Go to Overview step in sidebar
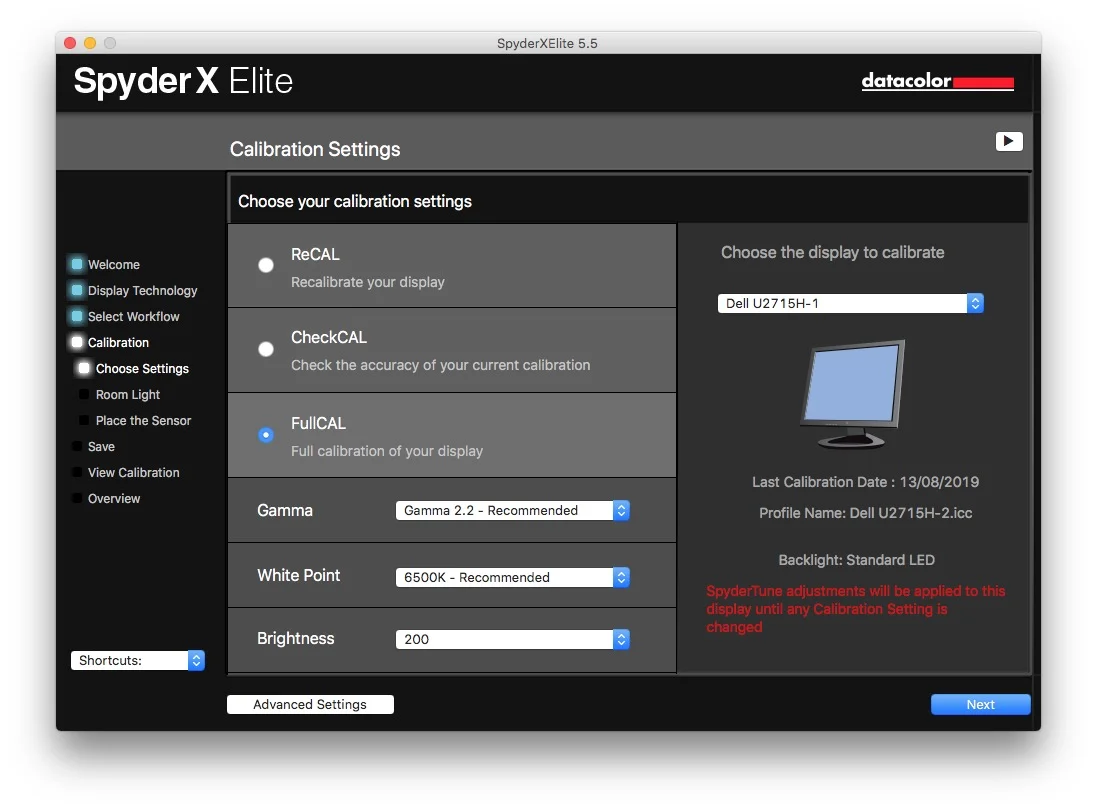The height and width of the screenshot is (811, 1097). click(113, 498)
